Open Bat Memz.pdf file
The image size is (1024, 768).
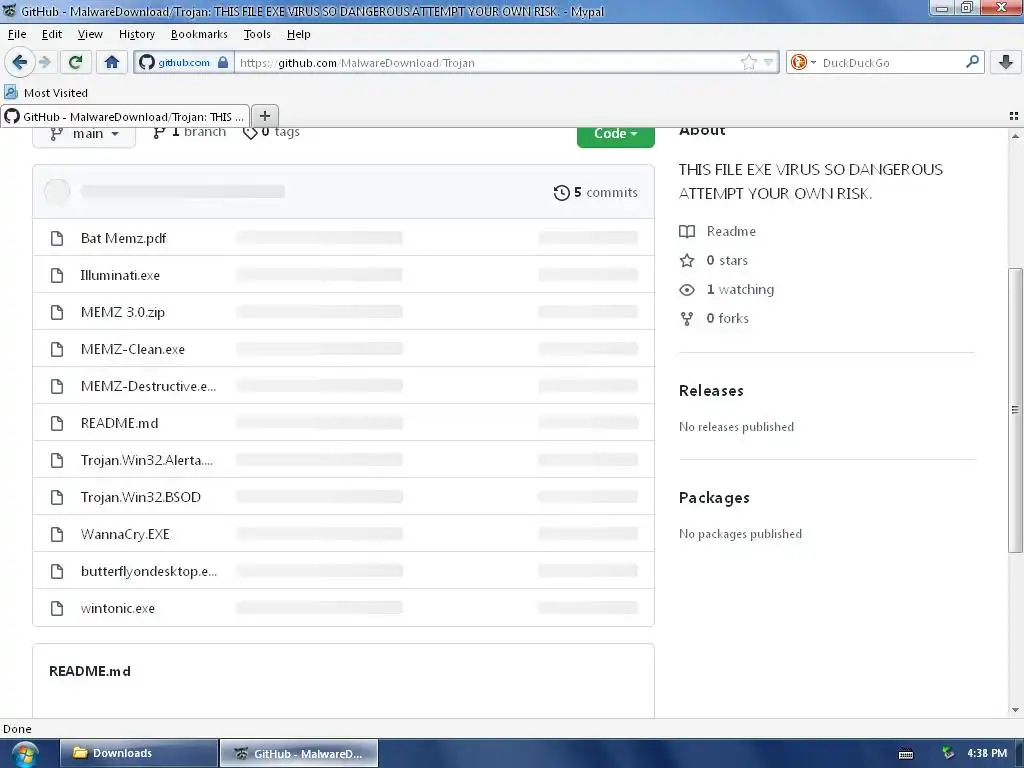(123, 238)
